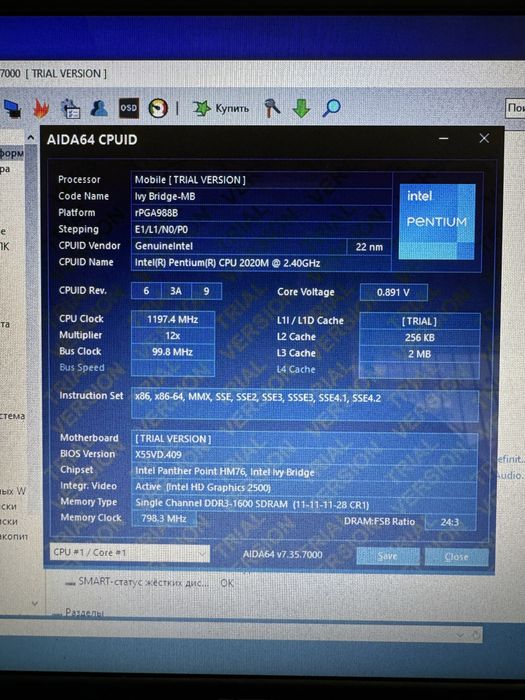Click the green down-arrow update icon

click(302, 108)
